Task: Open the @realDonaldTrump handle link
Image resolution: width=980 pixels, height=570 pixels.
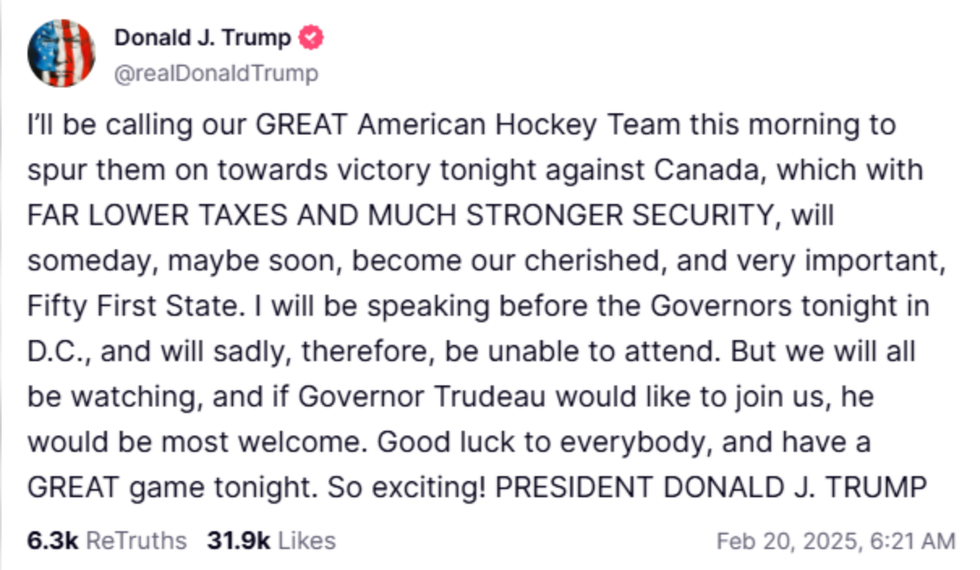Action: click(216, 73)
